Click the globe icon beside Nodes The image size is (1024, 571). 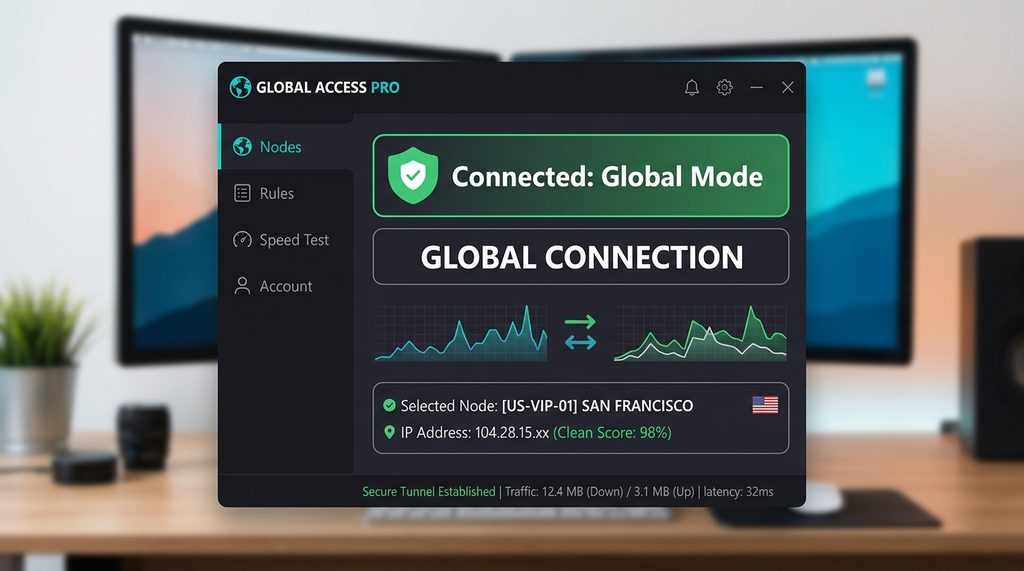coord(242,146)
